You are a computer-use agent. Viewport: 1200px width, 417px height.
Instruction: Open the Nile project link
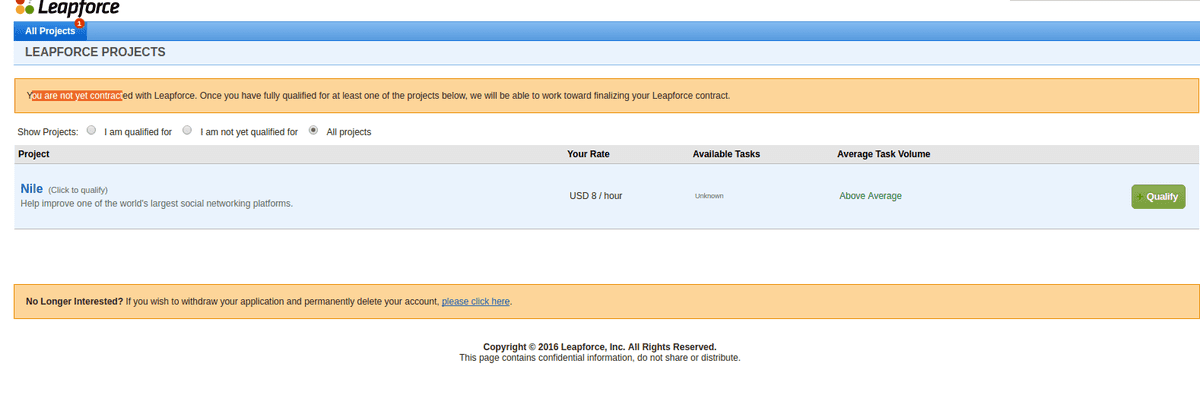point(31,188)
